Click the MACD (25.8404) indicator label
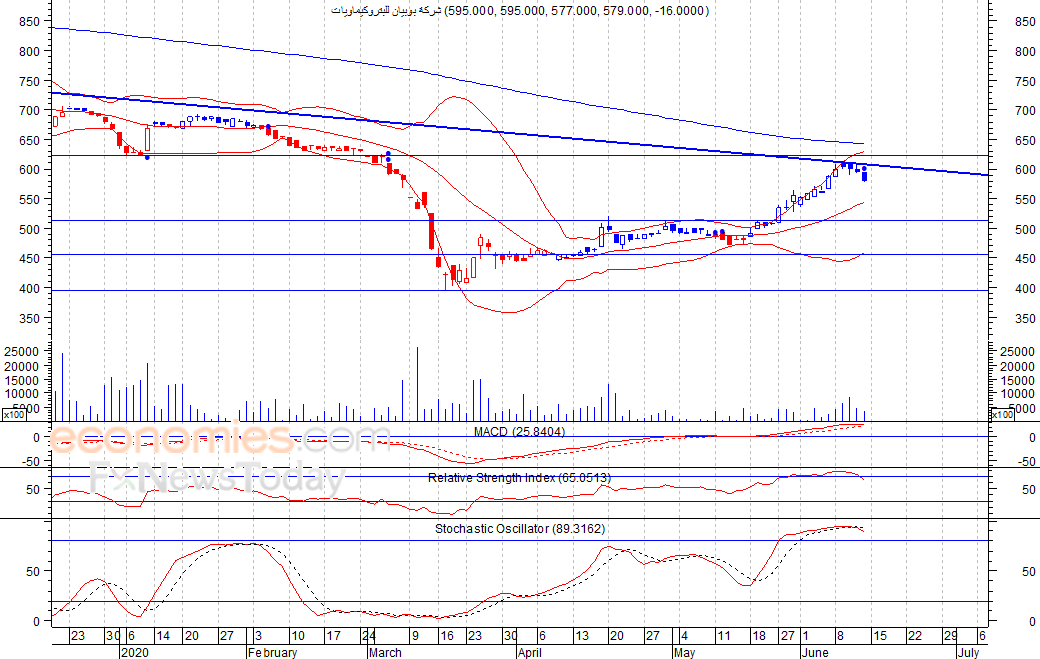This screenshot has width=1040, height=659. tap(519, 432)
